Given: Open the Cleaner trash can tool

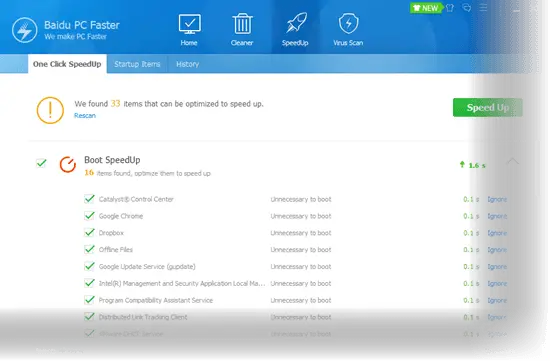Looking at the screenshot, I should tap(242, 30).
